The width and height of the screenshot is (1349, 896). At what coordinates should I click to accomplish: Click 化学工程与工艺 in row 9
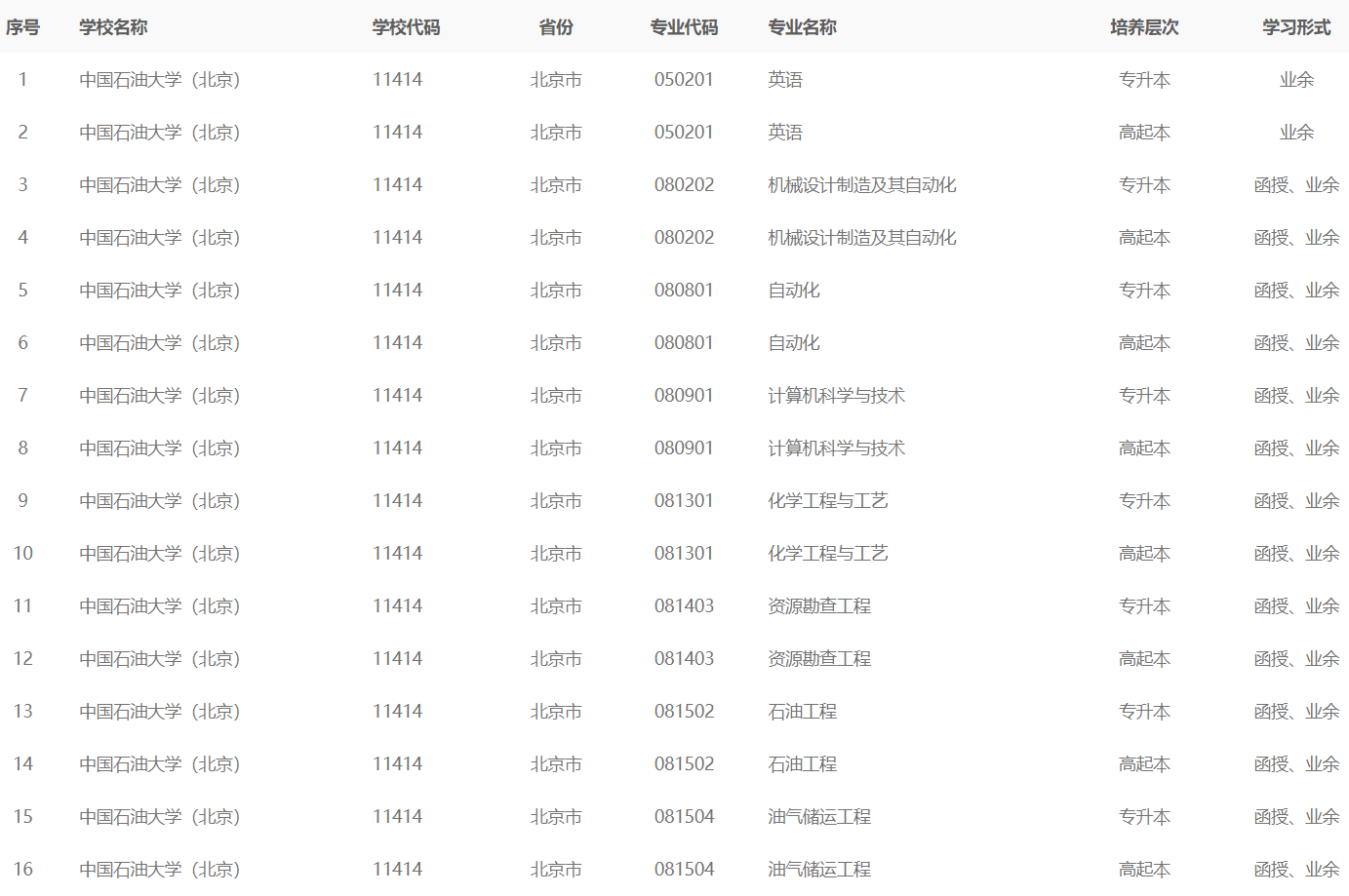pyautogui.click(x=828, y=501)
